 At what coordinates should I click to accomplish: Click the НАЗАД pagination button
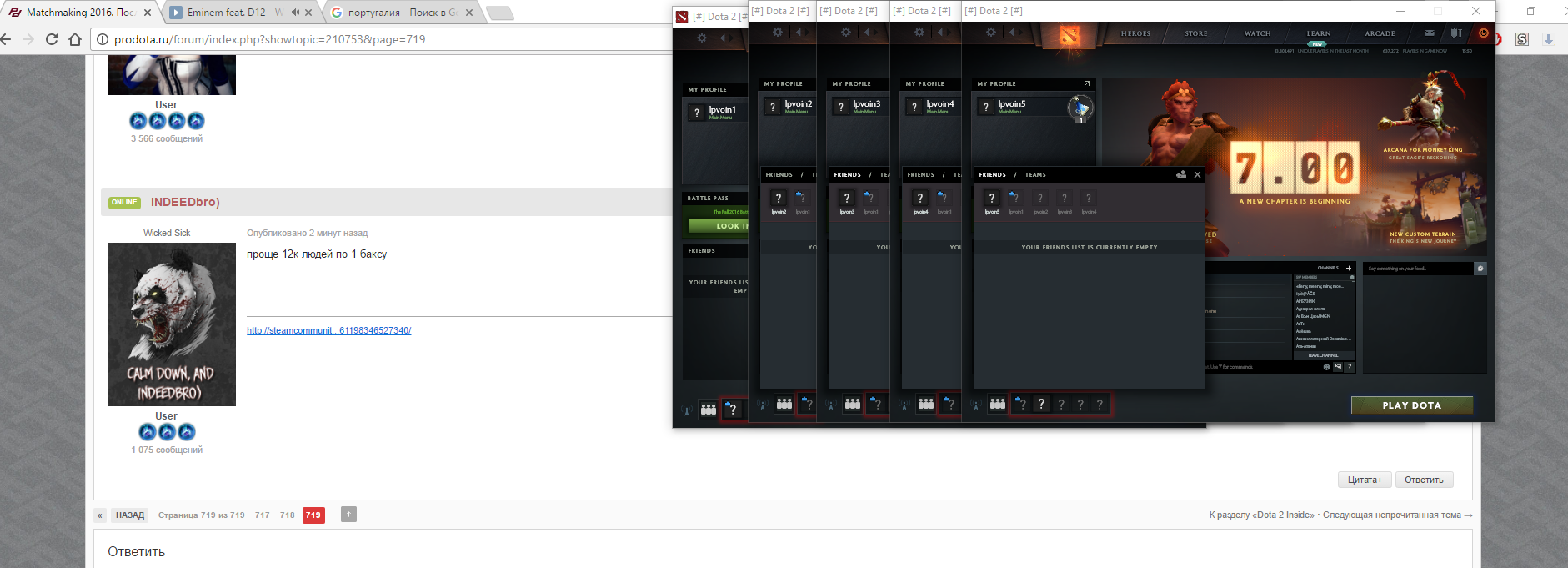(129, 515)
